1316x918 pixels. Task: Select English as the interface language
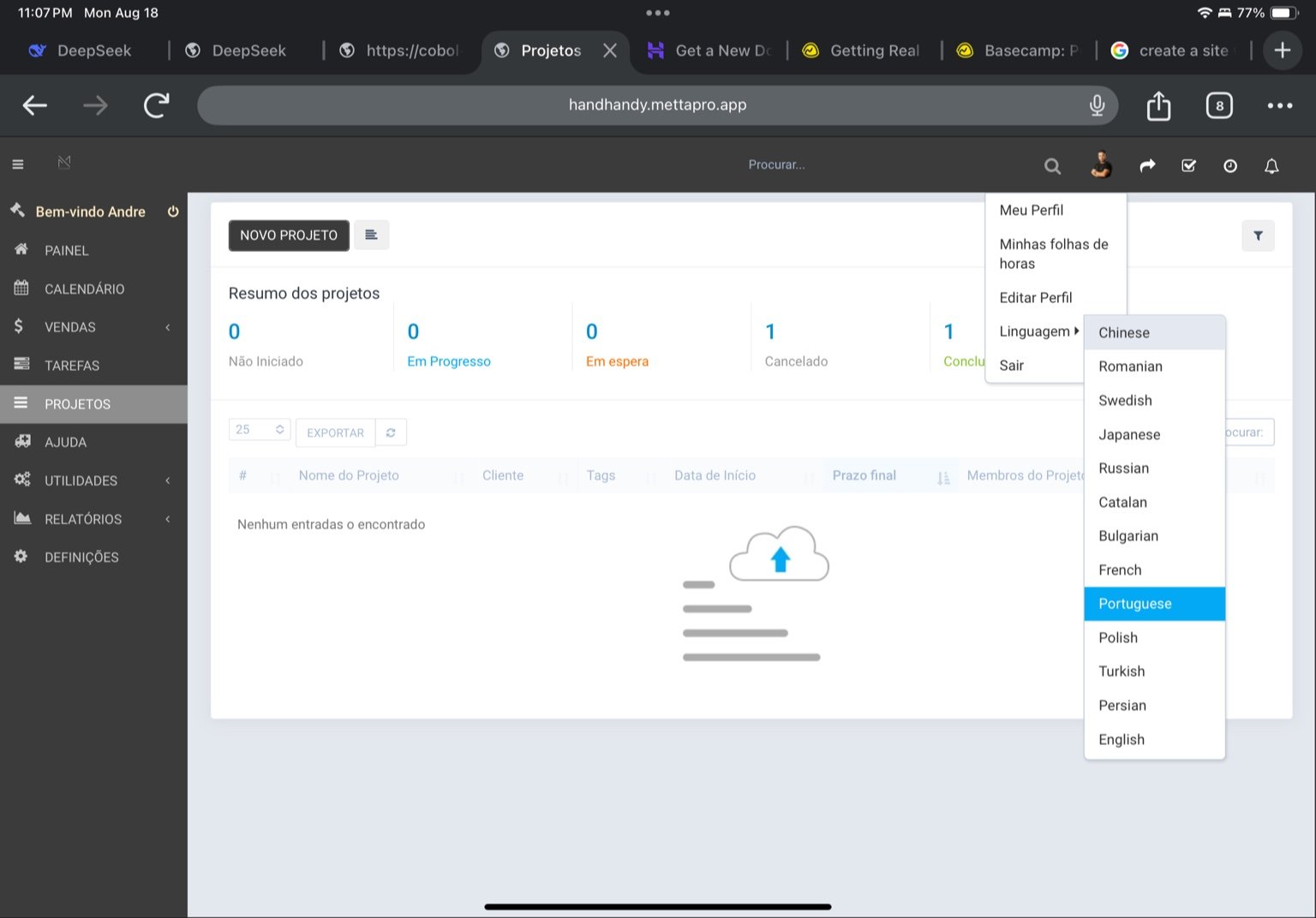click(x=1121, y=739)
